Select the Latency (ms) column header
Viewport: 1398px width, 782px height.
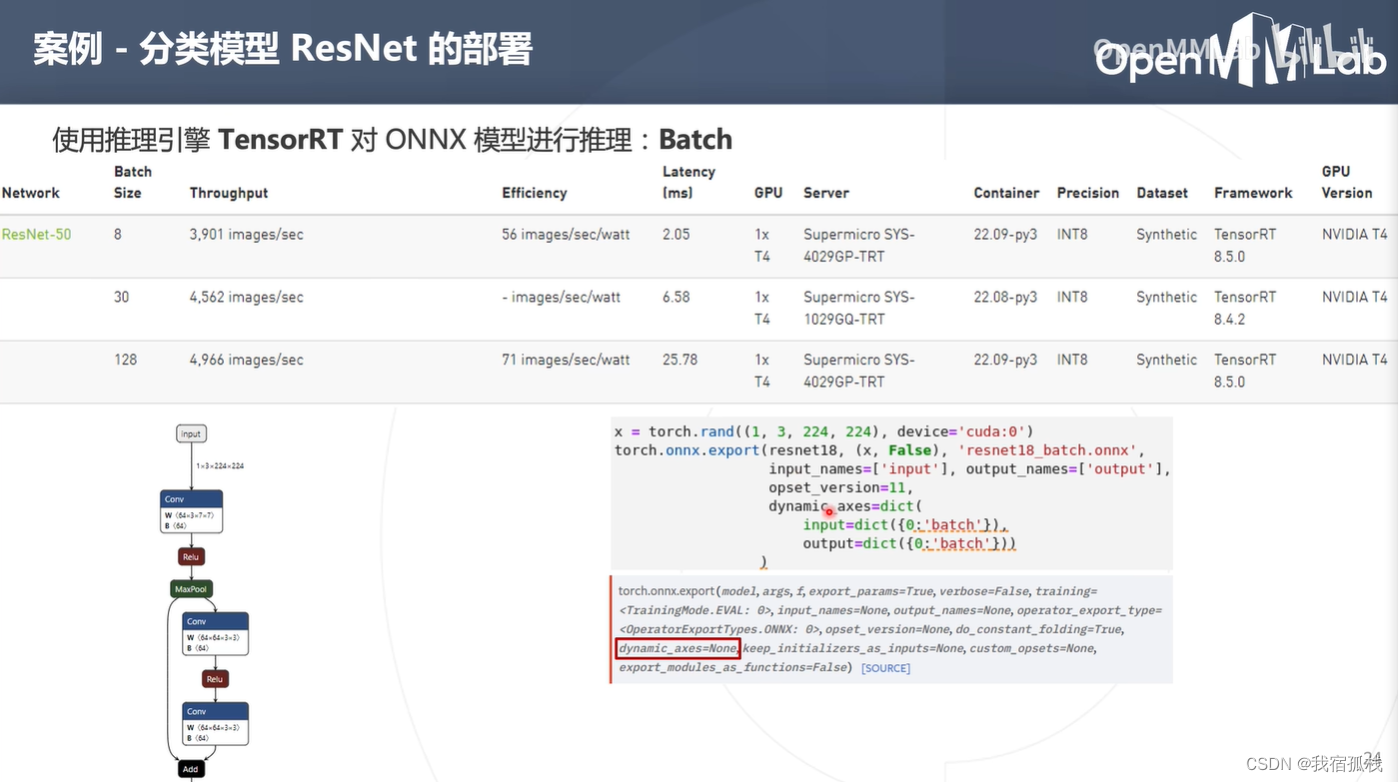(689, 182)
